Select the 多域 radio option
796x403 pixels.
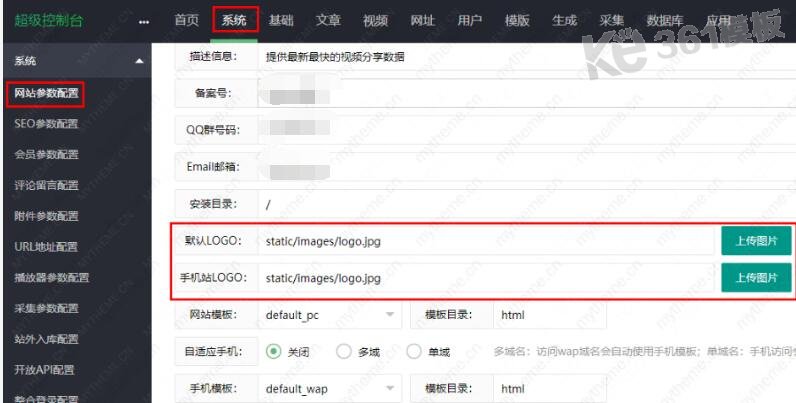tap(344, 351)
